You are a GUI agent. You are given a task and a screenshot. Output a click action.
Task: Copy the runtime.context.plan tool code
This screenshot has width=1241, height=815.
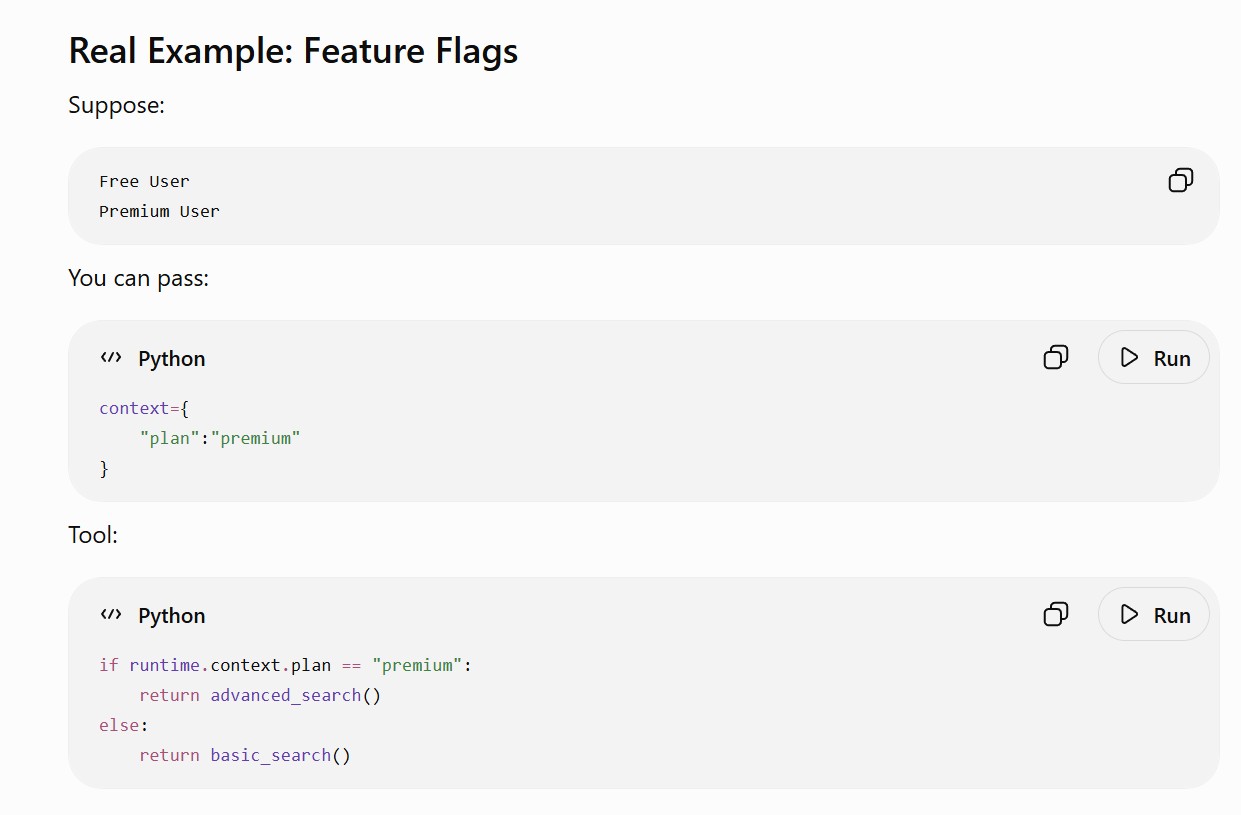point(1056,615)
